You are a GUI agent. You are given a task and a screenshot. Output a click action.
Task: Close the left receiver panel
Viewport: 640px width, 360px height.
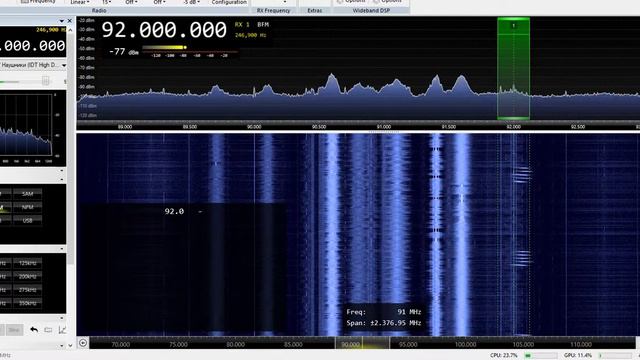[69, 20]
